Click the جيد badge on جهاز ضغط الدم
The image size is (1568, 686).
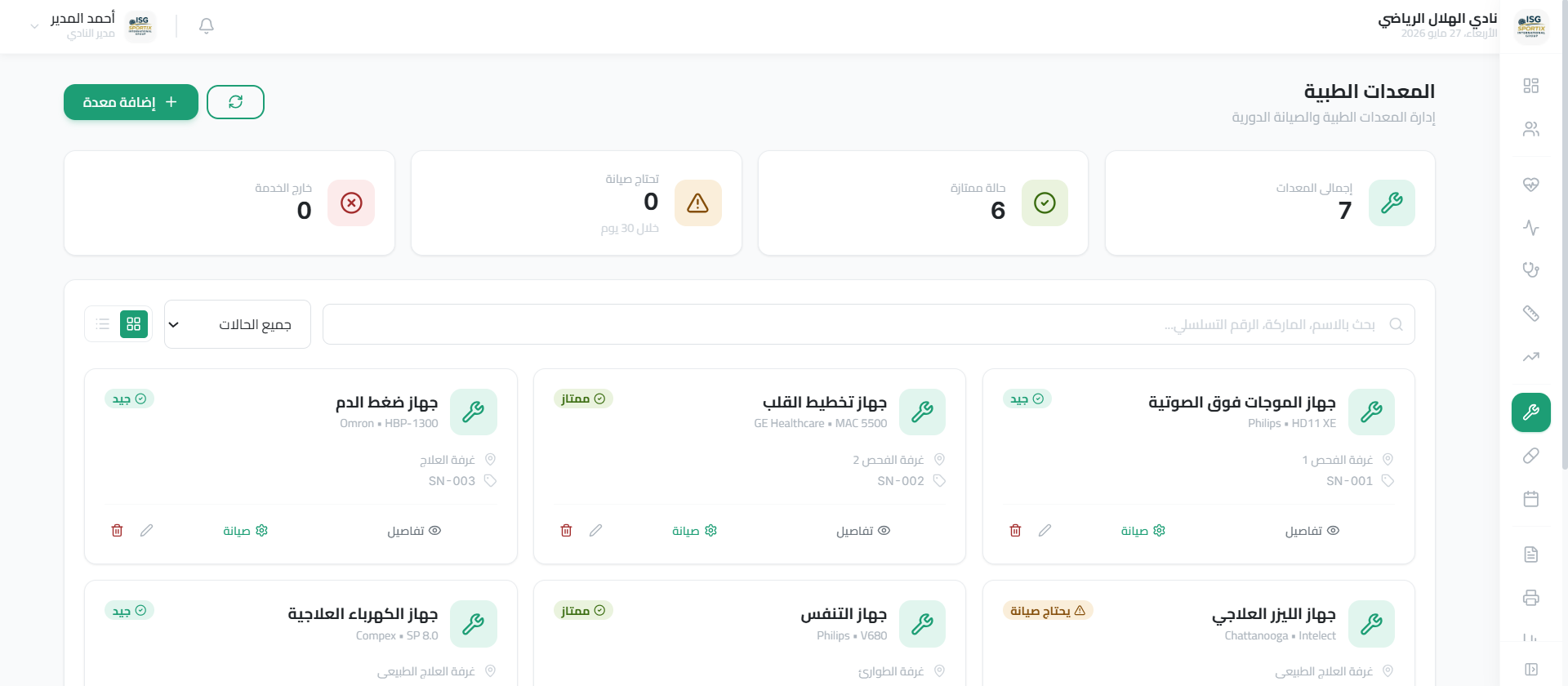tap(129, 399)
